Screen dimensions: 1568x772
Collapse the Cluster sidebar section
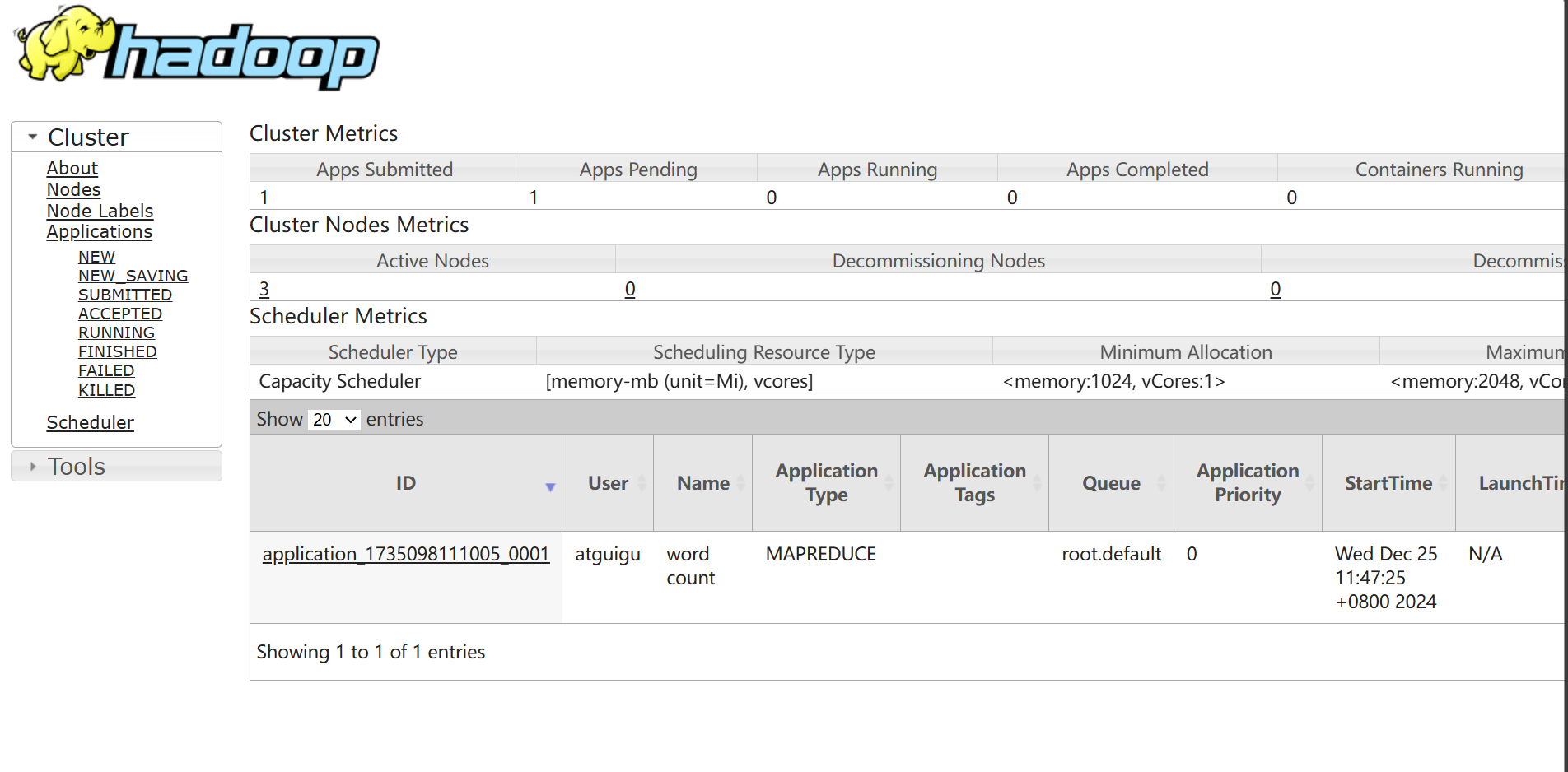coord(33,137)
